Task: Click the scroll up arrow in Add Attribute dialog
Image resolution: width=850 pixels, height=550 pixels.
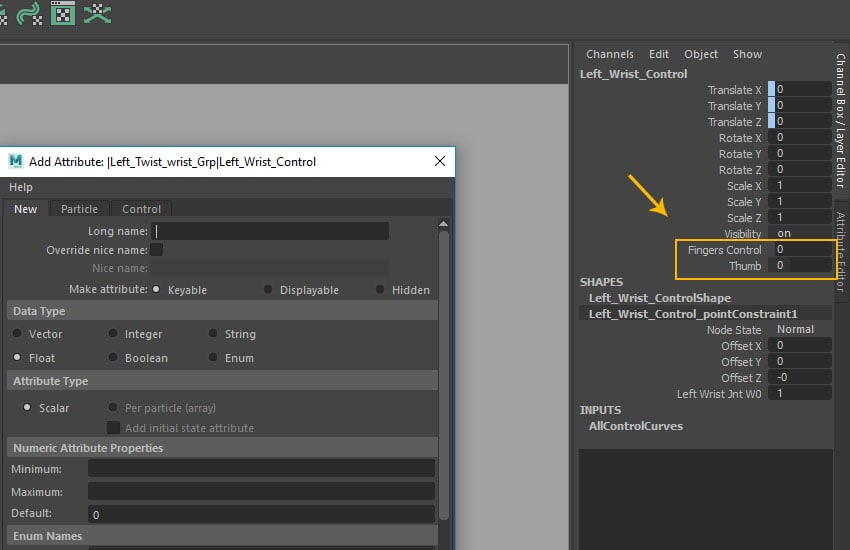Action: pyautogui.click(x=444, y=226)
